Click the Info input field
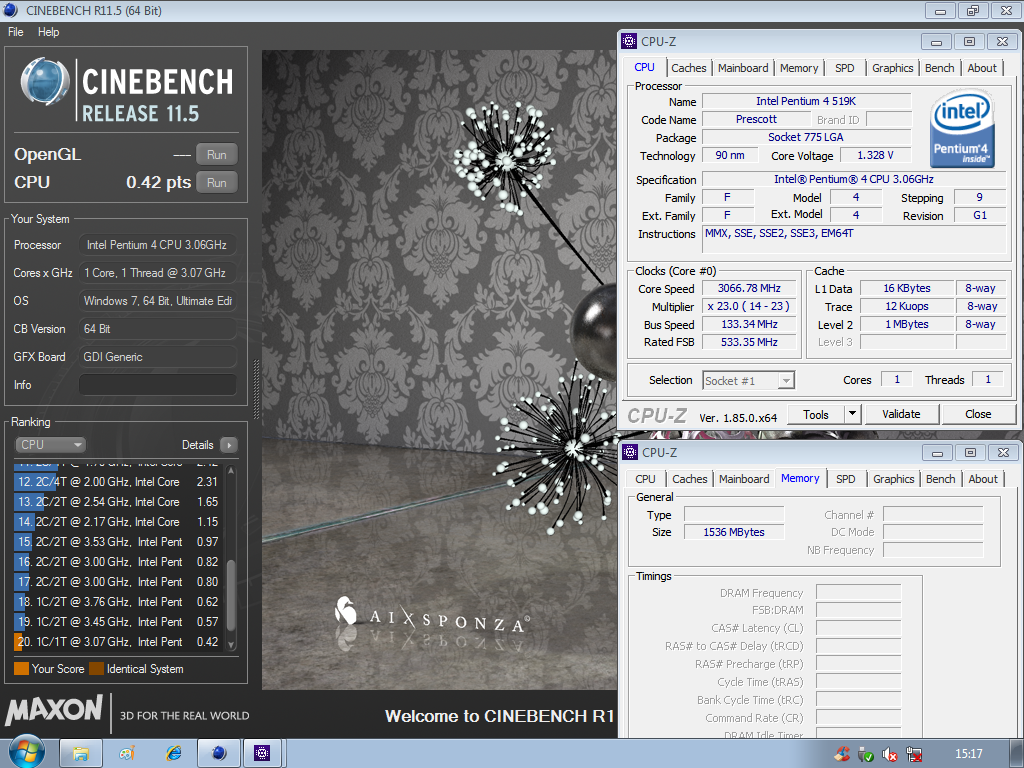Image resolution: width=1024 pixels, height=768 pixels. coord(157,385)
